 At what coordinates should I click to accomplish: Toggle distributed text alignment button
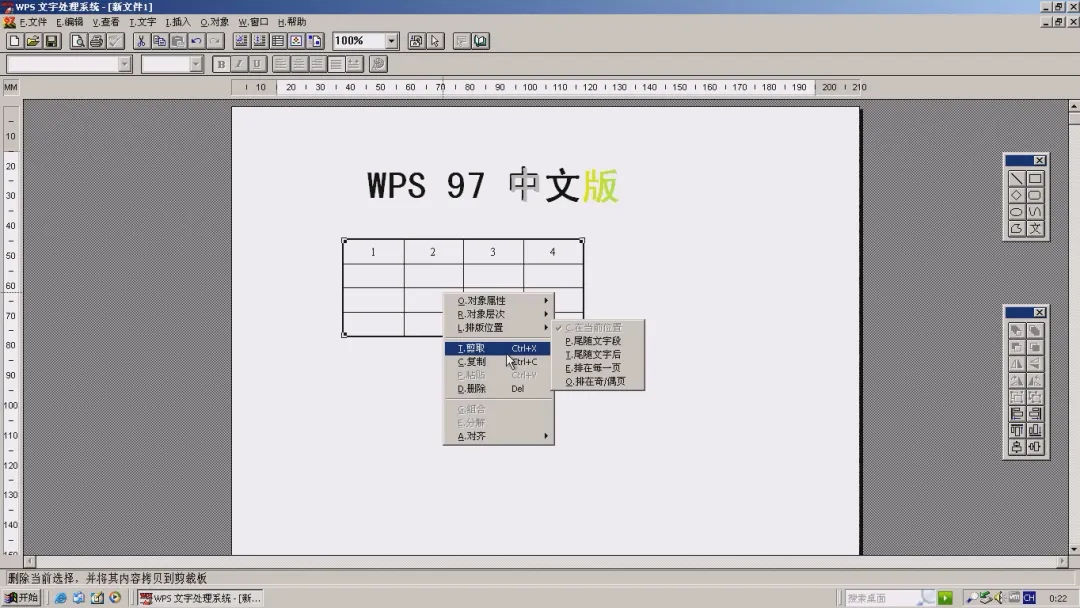[353, 64]
